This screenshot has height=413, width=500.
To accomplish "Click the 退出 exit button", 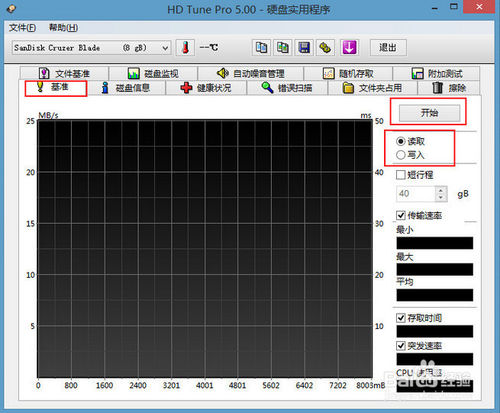I will pyautogui.click(x=388, y=48).
